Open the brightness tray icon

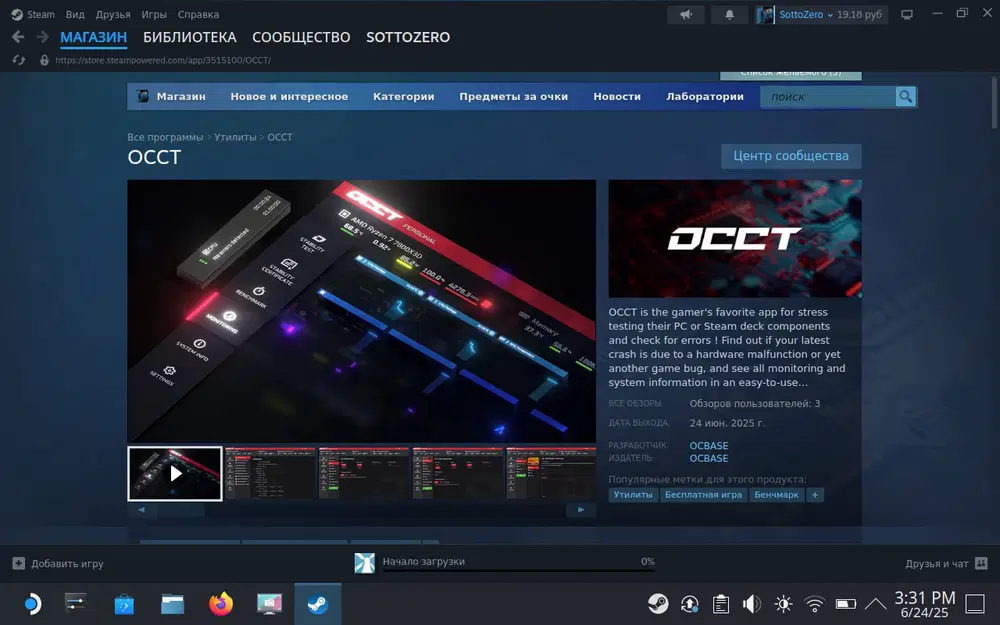coord(783,603)
